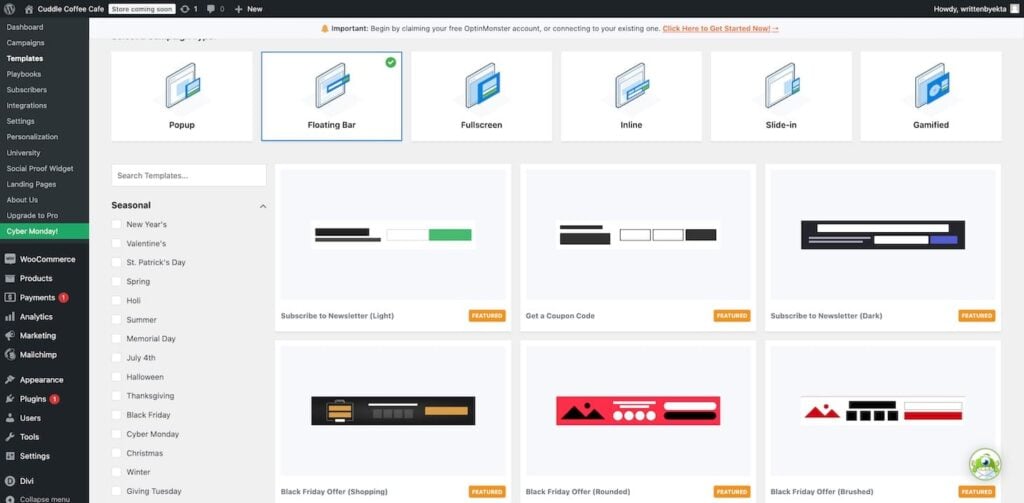Select the Slide-in campaign icon
Image resolution: width=1024 pixels, height=503 pixels.
(782, 86)
